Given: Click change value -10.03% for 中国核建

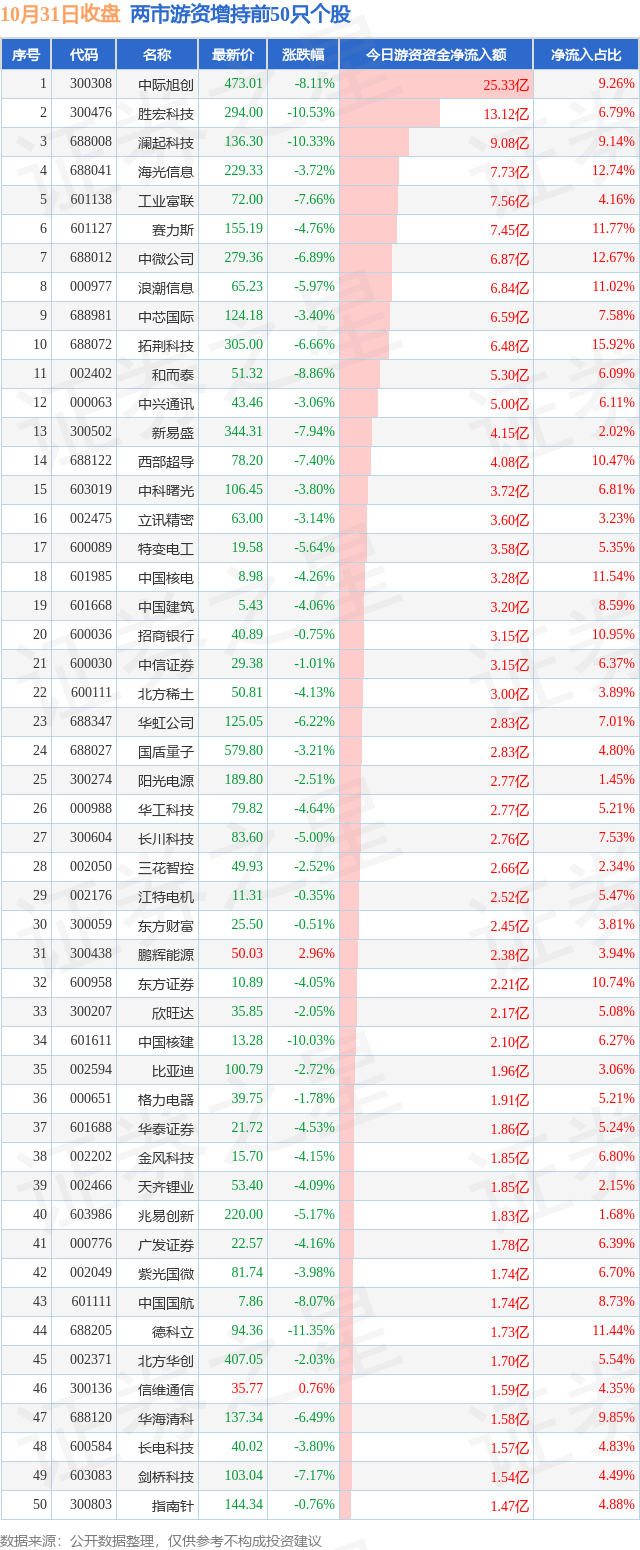Looking at the screenshot, I should tap(311, 1042).
